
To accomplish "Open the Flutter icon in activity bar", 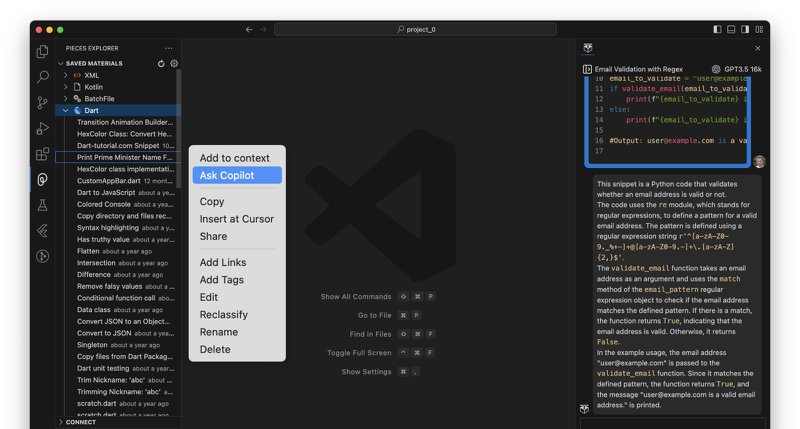I will (x=43, y=231).
